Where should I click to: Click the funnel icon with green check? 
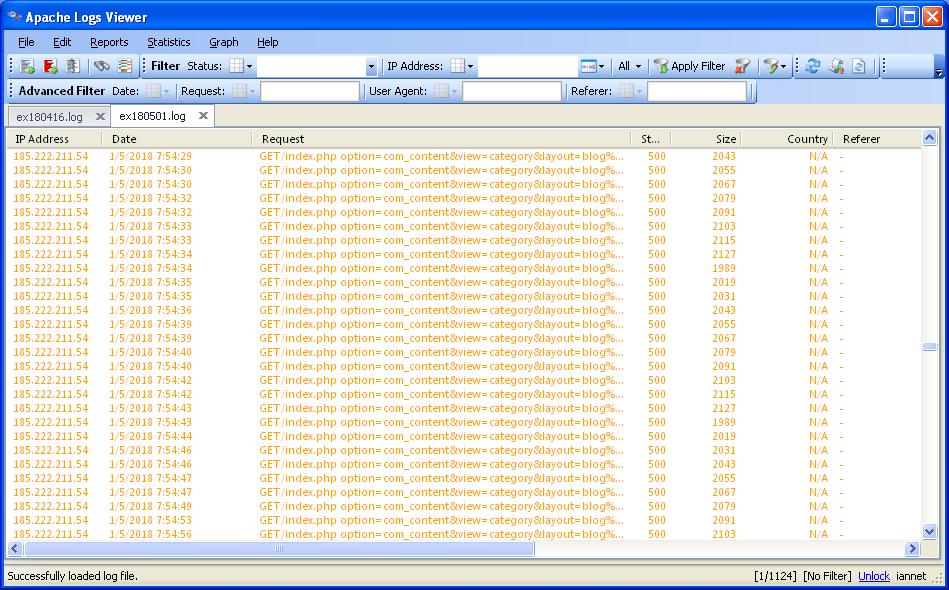click(x=770, y=66)
